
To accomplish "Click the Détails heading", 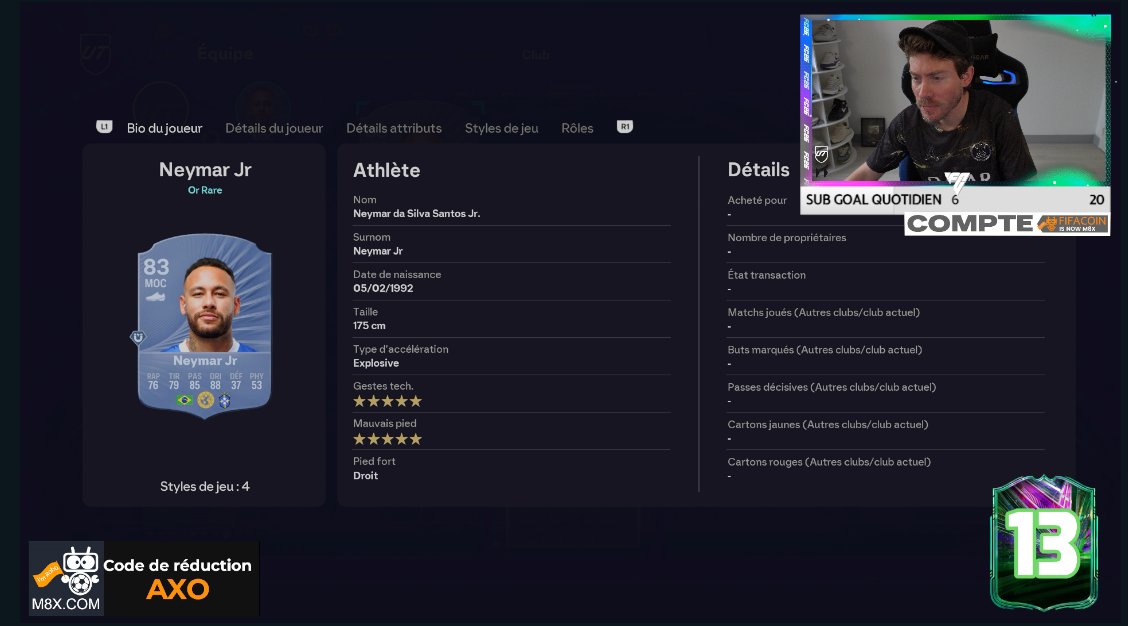I will coord(758,170).
